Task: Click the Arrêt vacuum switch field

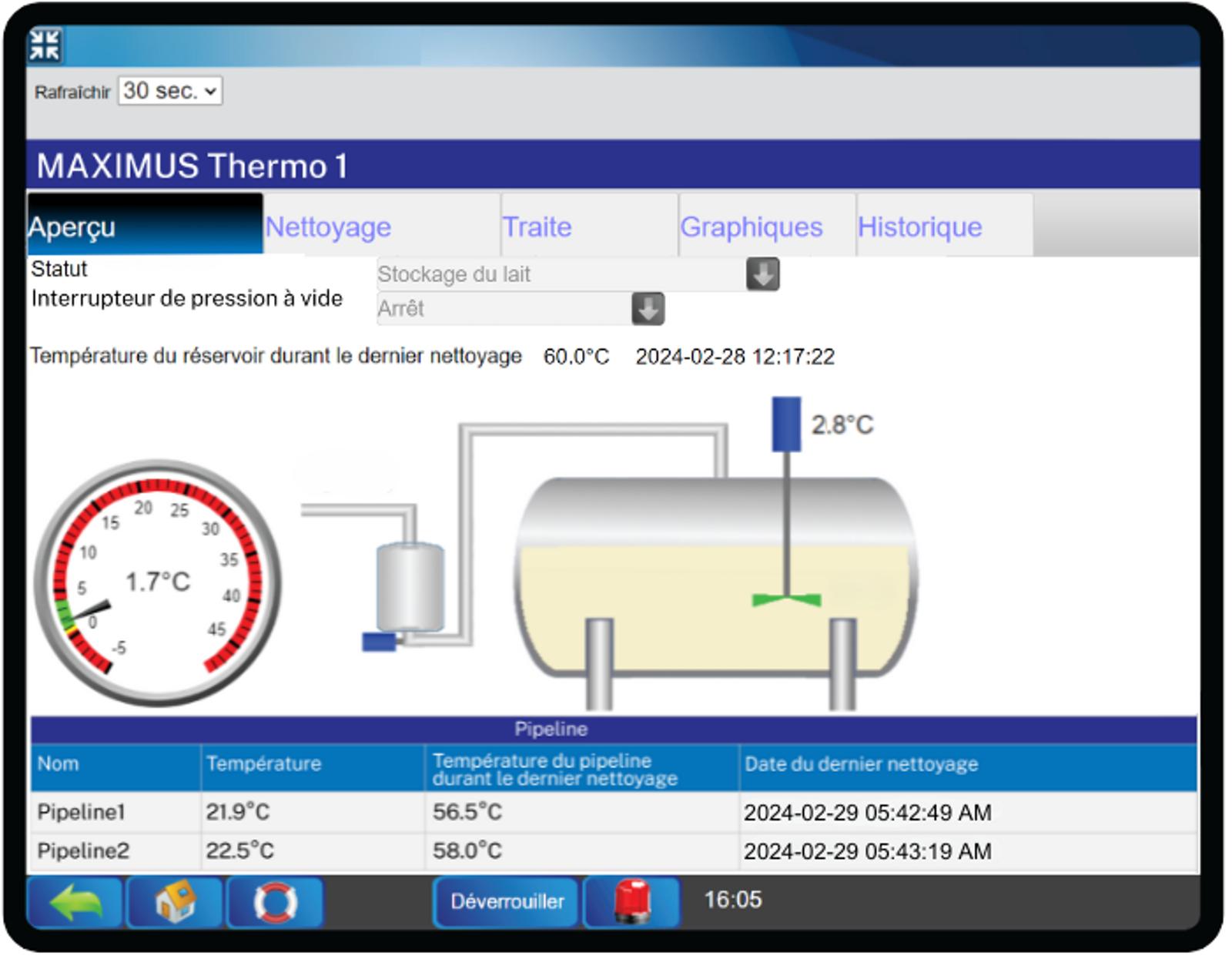Action: point(504,309)
